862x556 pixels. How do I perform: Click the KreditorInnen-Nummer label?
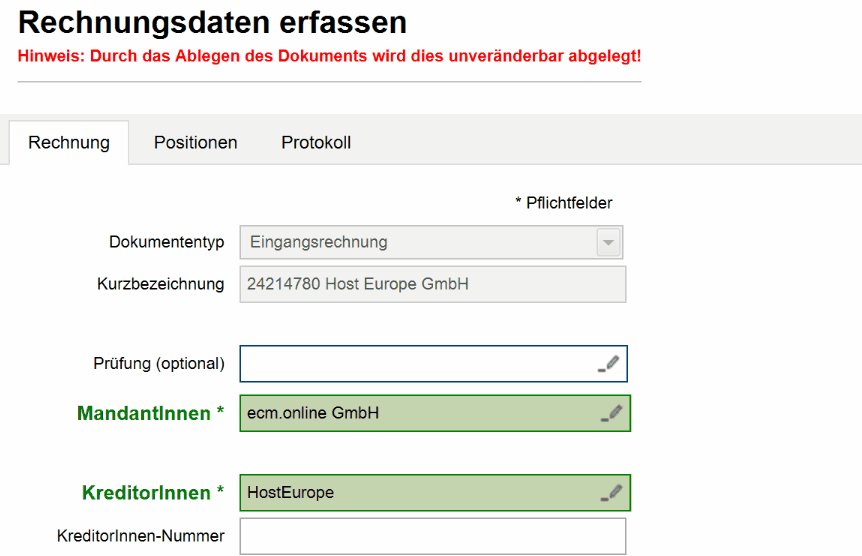click(140, 536)
